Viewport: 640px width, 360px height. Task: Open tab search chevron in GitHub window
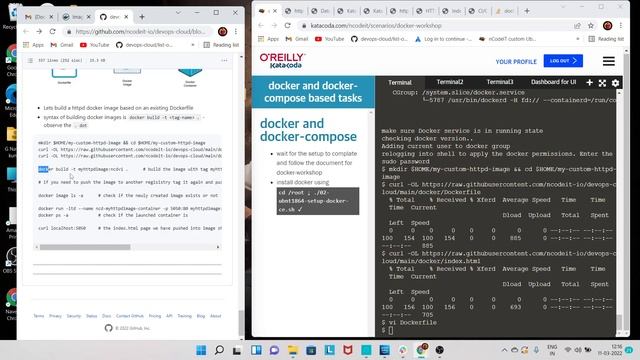pos(178,13)
